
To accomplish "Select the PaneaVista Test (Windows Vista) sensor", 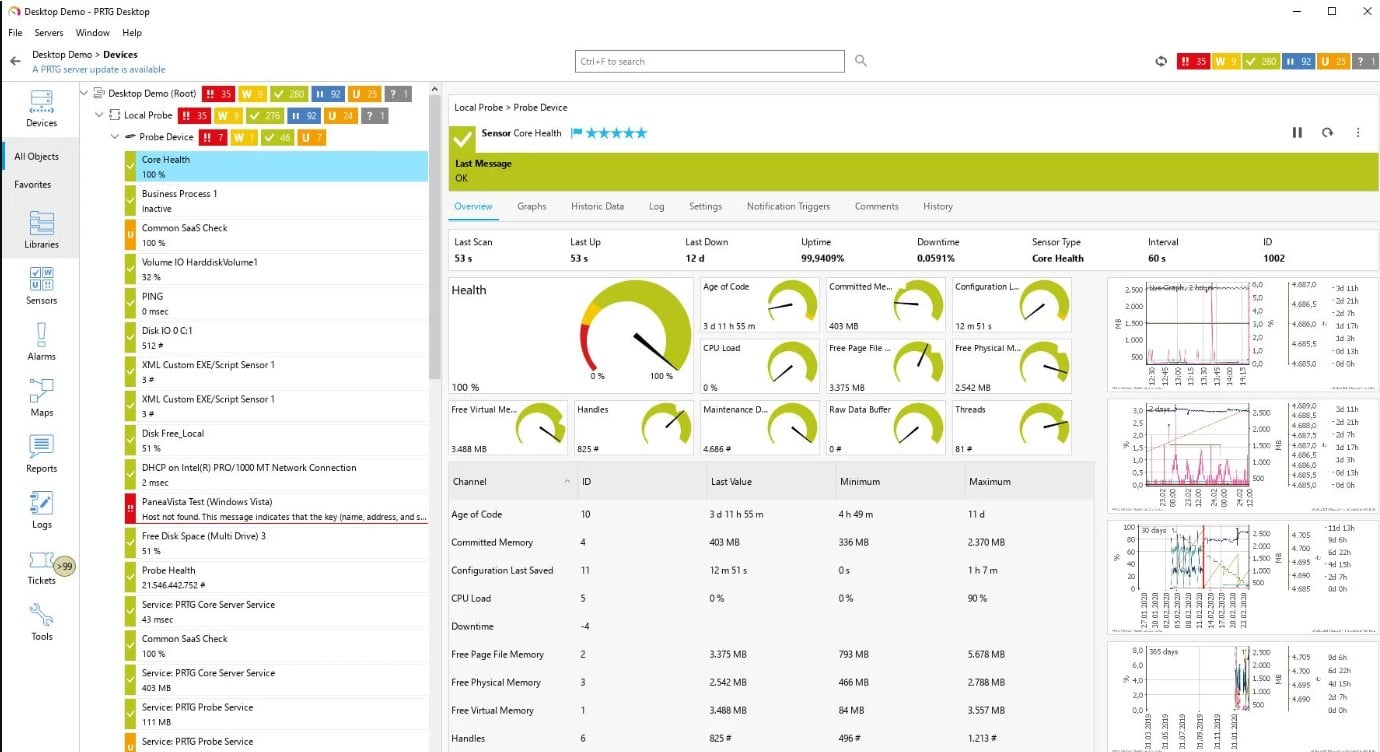I will pos(276,509).
